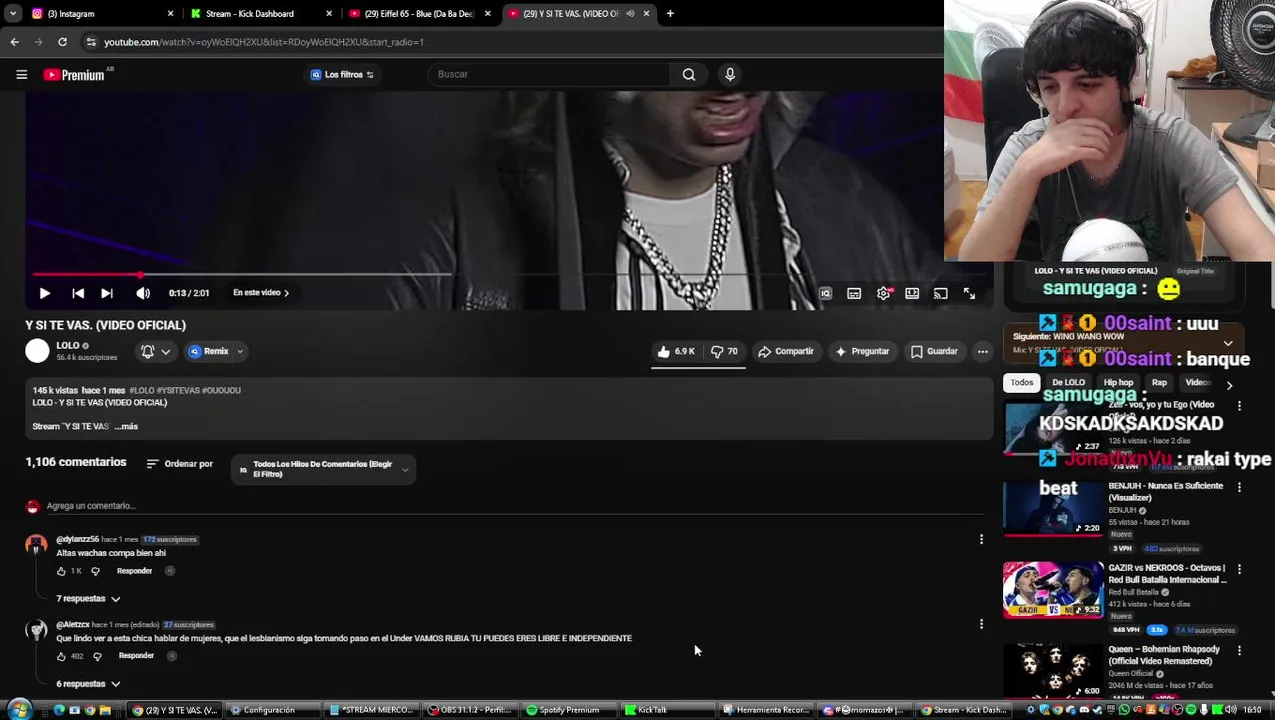The height and width of the screenshot is (720, 1275).
Task: Open a new browser tab
Action: pos(670,13)
